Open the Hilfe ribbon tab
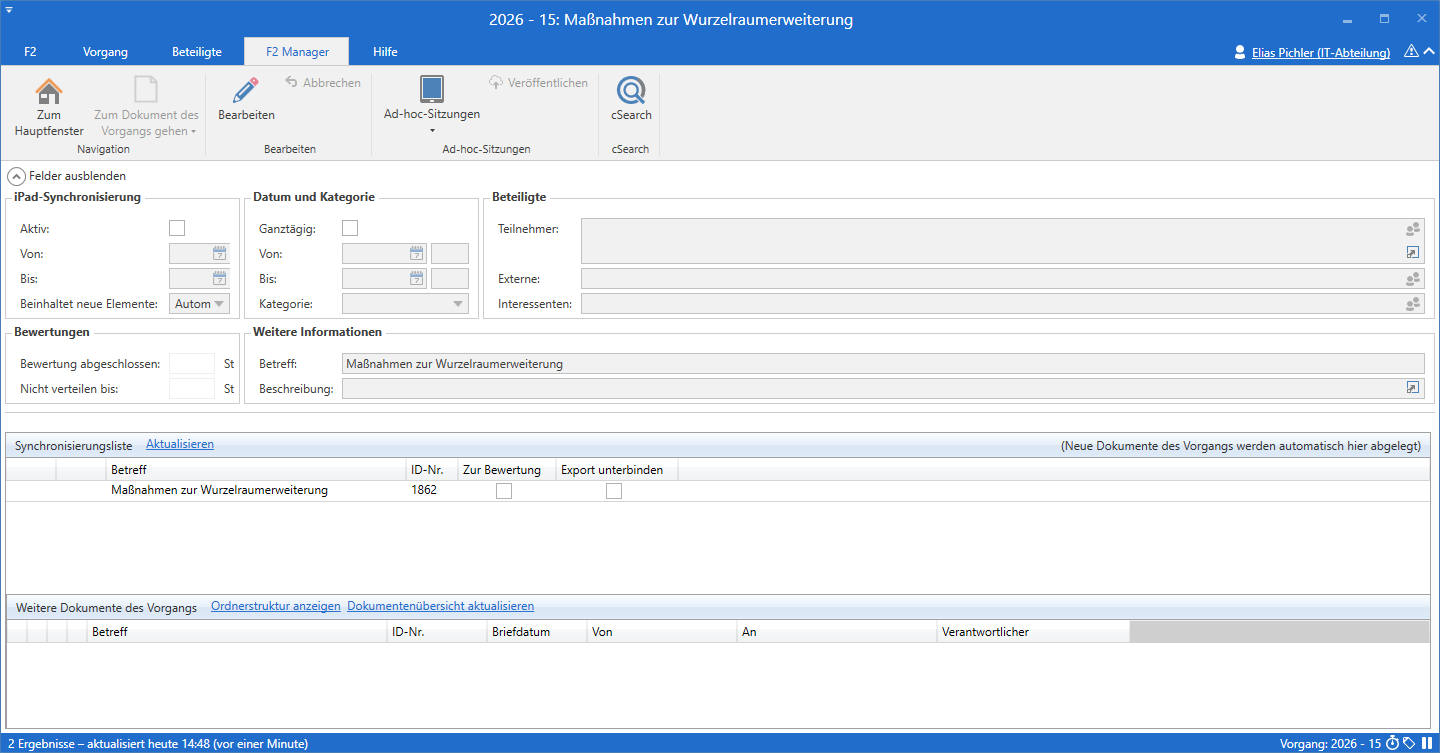 pyautogui.click(x=385, y=51)
